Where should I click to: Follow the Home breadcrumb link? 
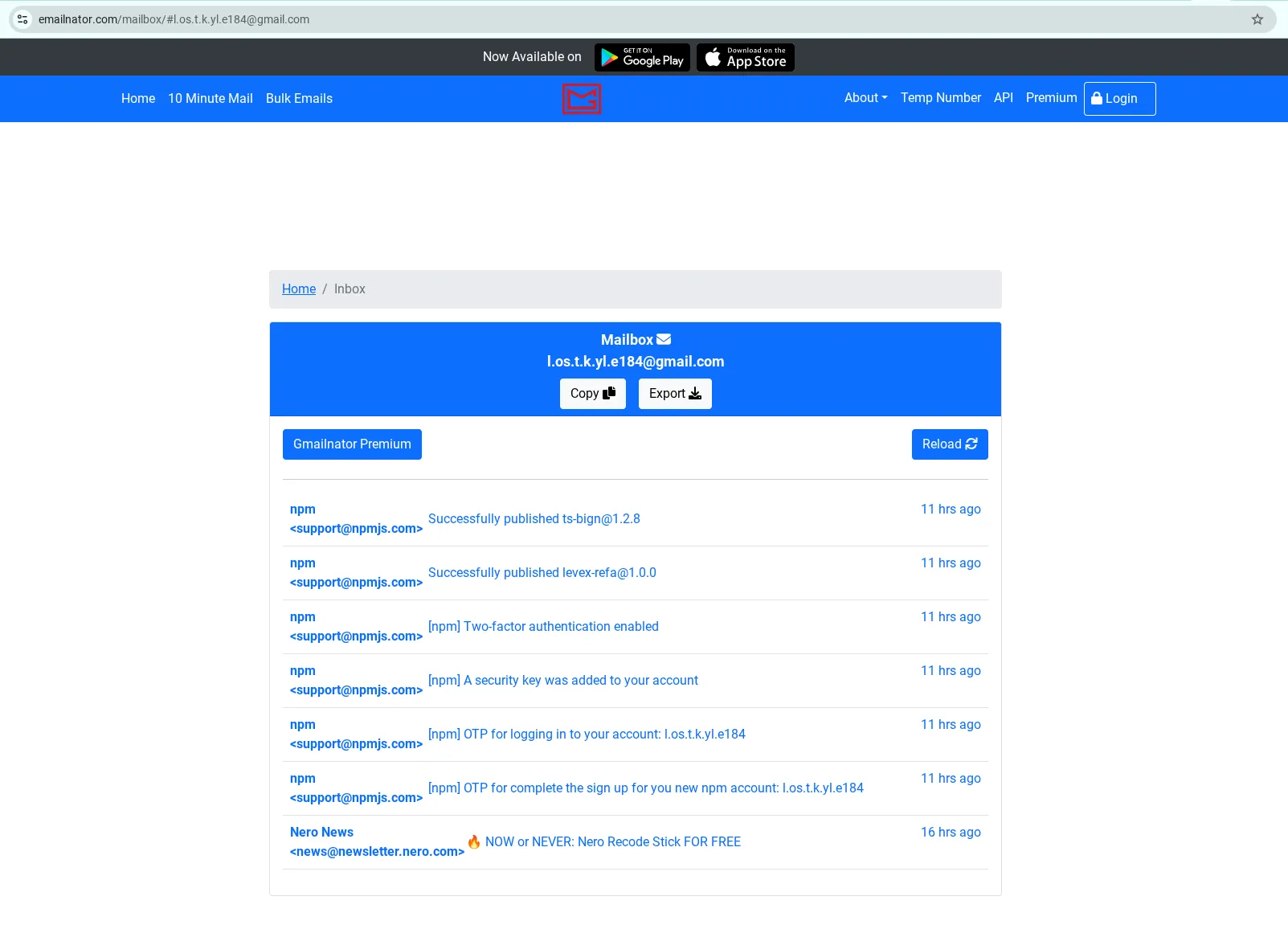click(298, 289)
